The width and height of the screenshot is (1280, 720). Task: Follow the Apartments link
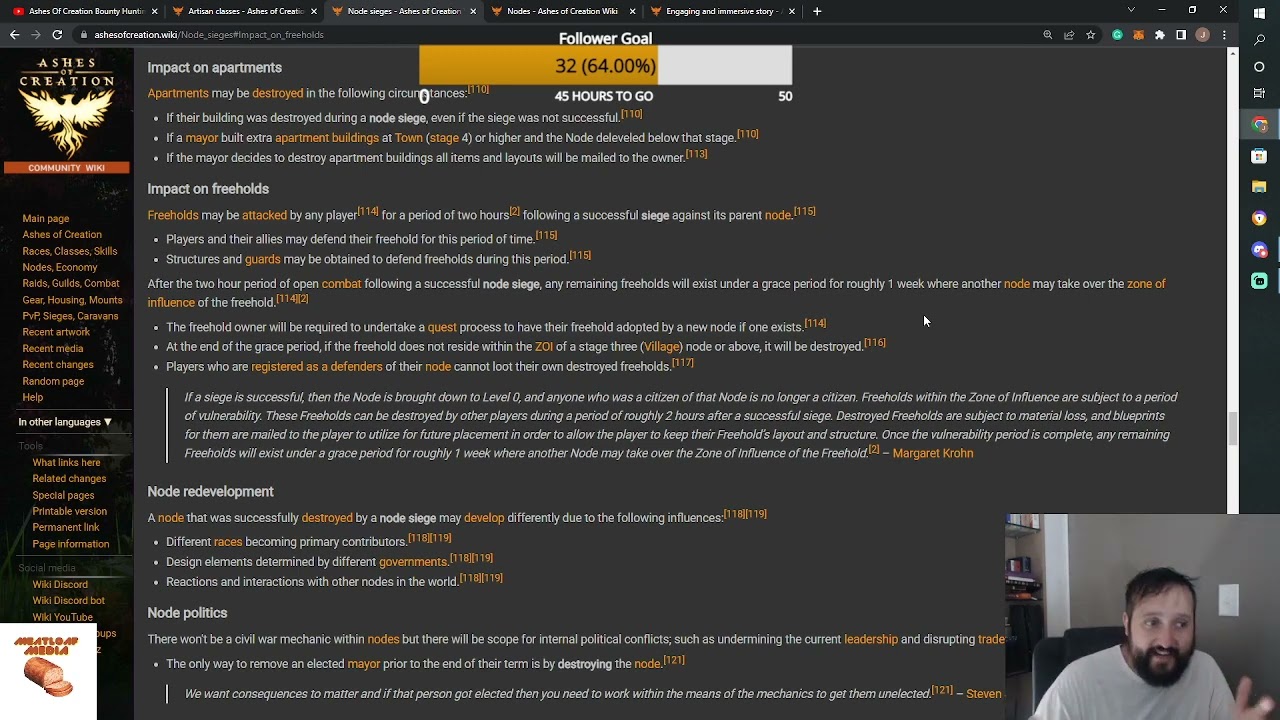(x=178, y=93)
